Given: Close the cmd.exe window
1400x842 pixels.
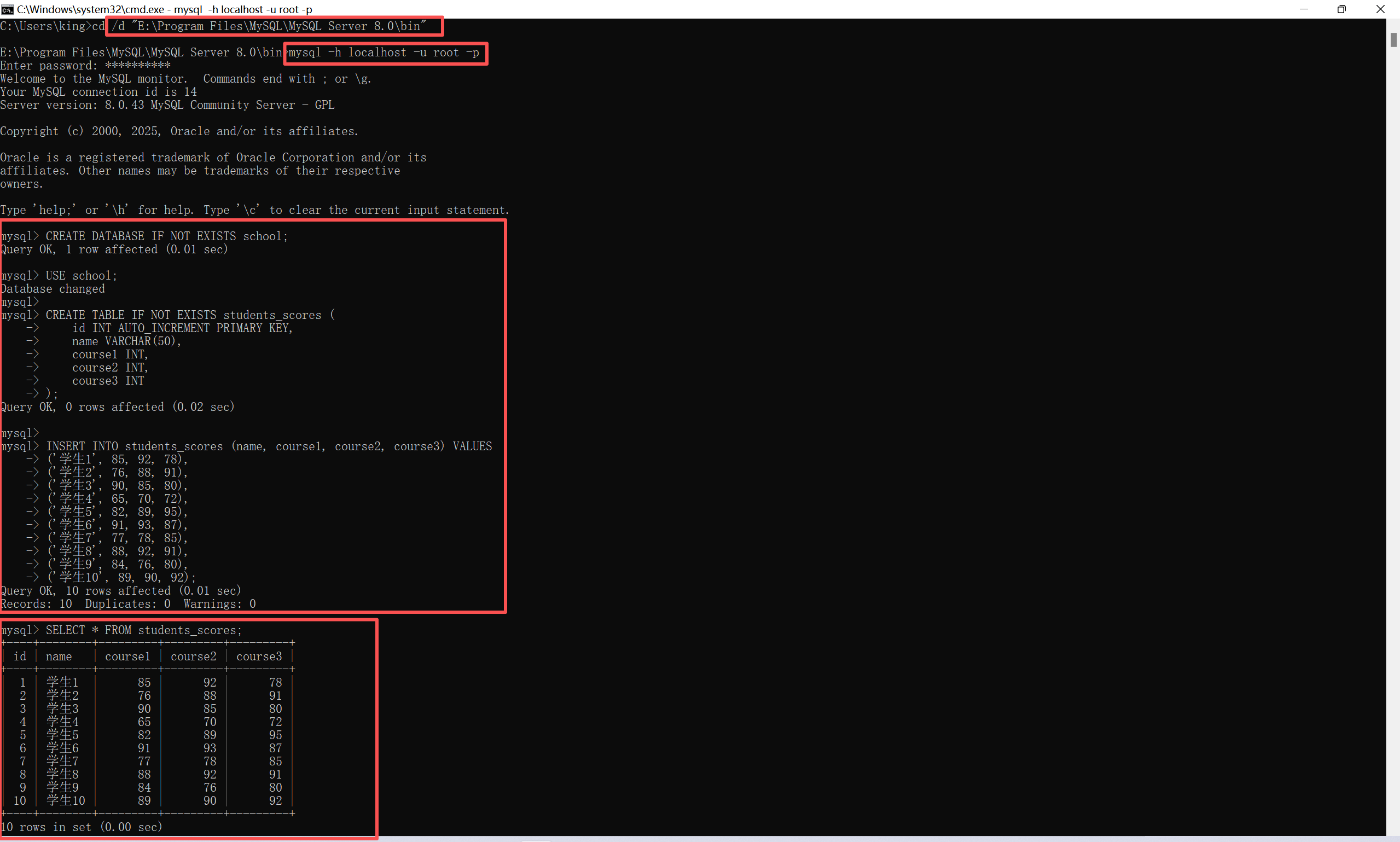Looking at the screenshot, I should [x=1380, y=9].
